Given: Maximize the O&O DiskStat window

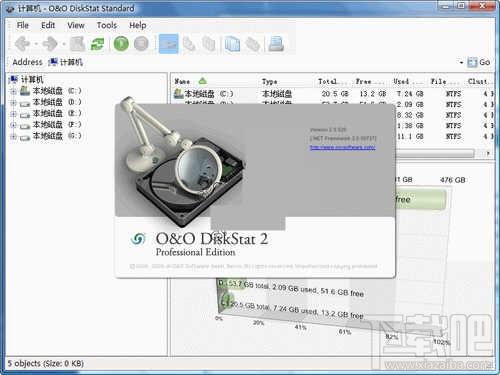Looking at the screenshot, I should tap(461, 5).
